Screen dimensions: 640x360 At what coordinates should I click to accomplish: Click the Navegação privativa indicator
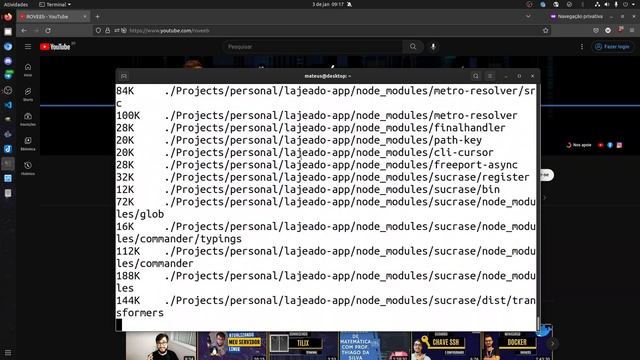576,16
